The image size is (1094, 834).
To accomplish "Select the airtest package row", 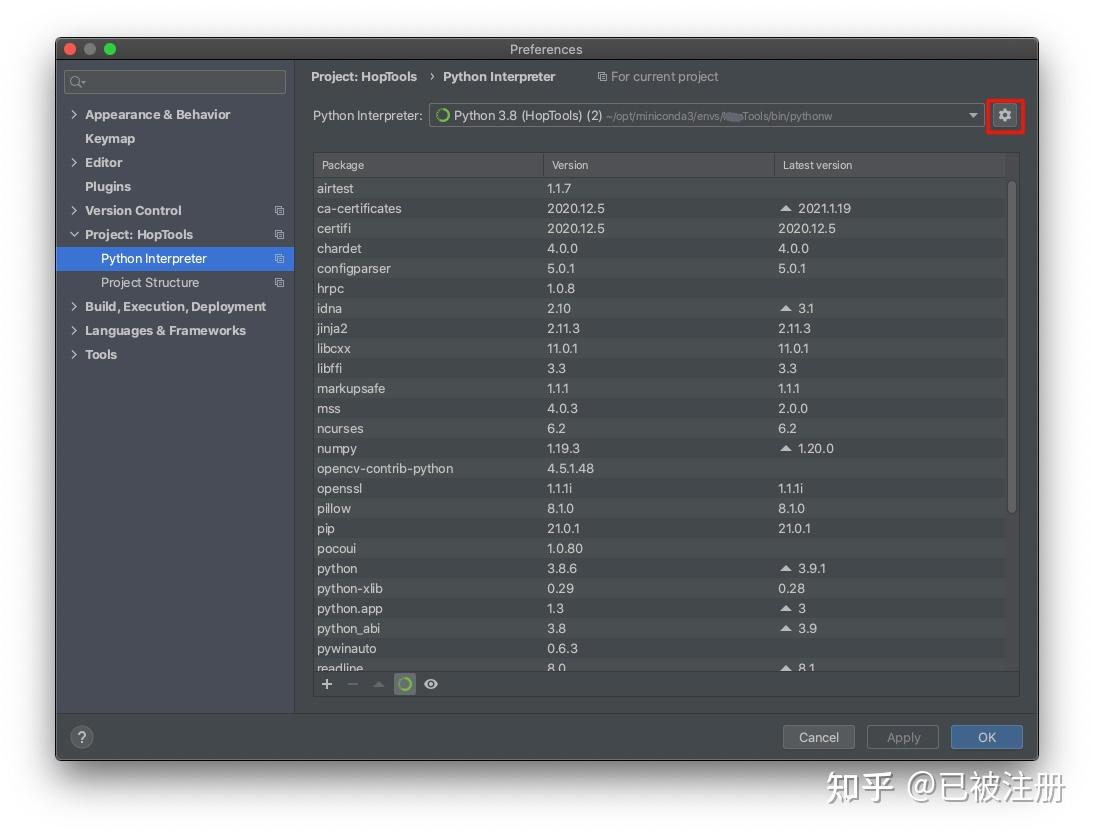I will [x=660, y=188].
